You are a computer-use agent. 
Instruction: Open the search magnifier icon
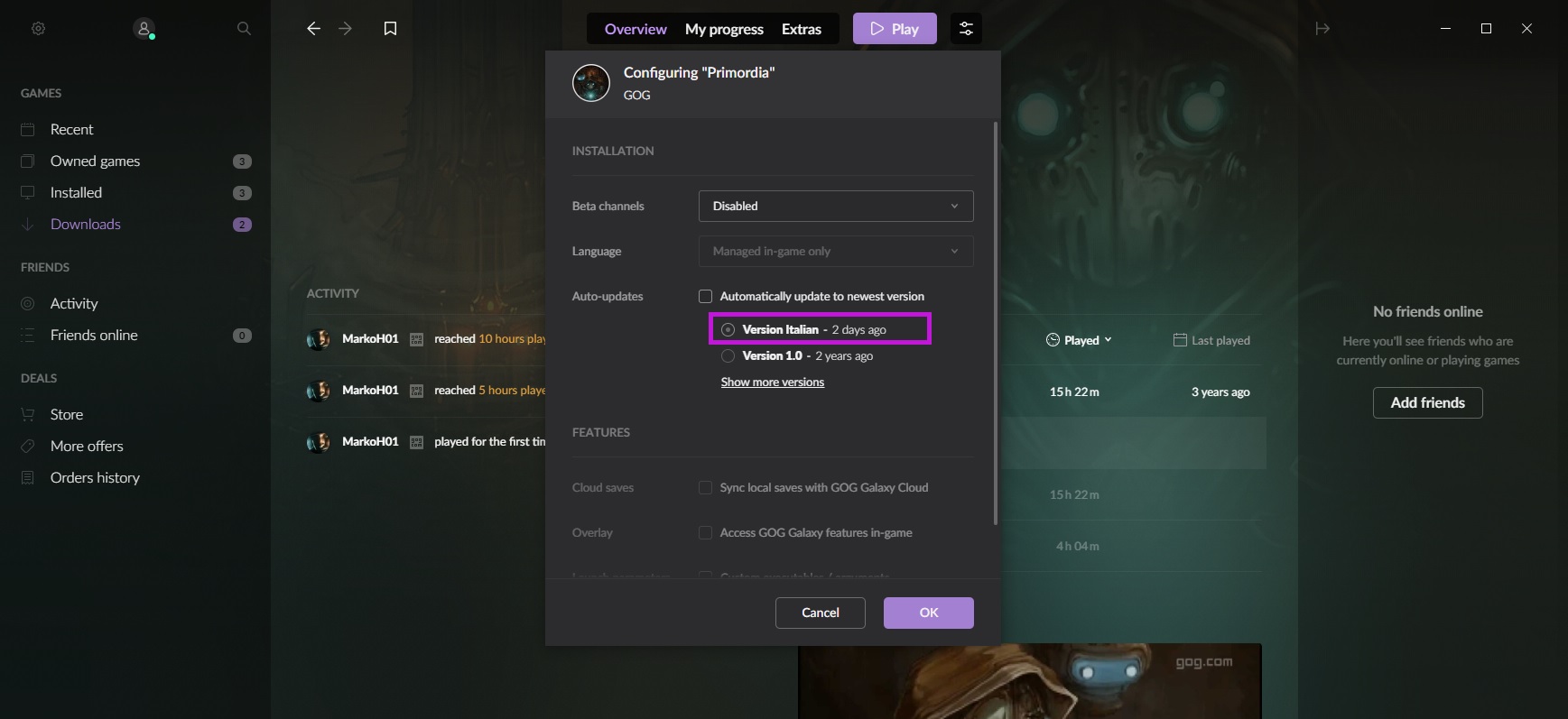point(244,29)
